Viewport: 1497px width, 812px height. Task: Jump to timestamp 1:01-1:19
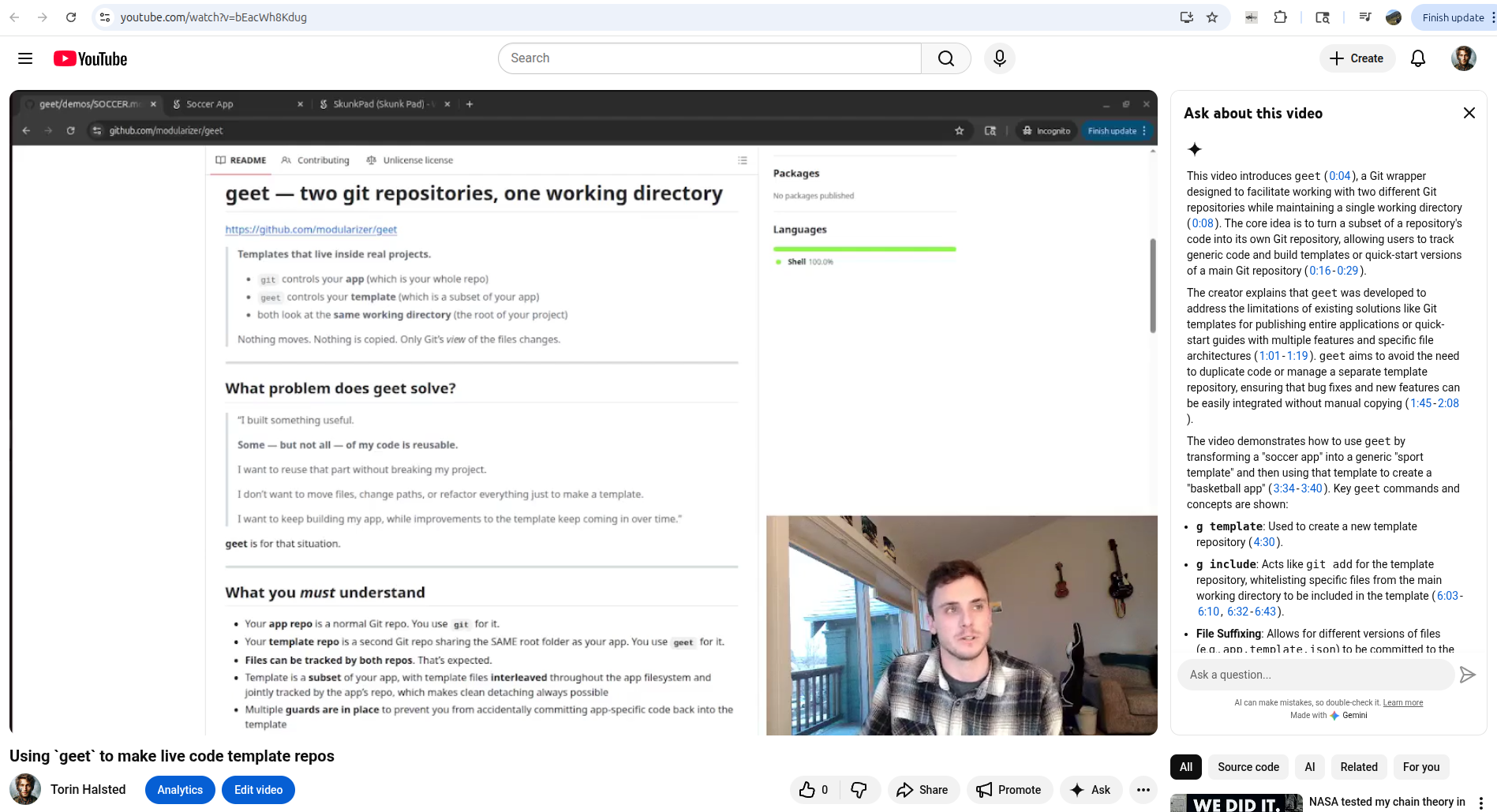click(1284, 356)
